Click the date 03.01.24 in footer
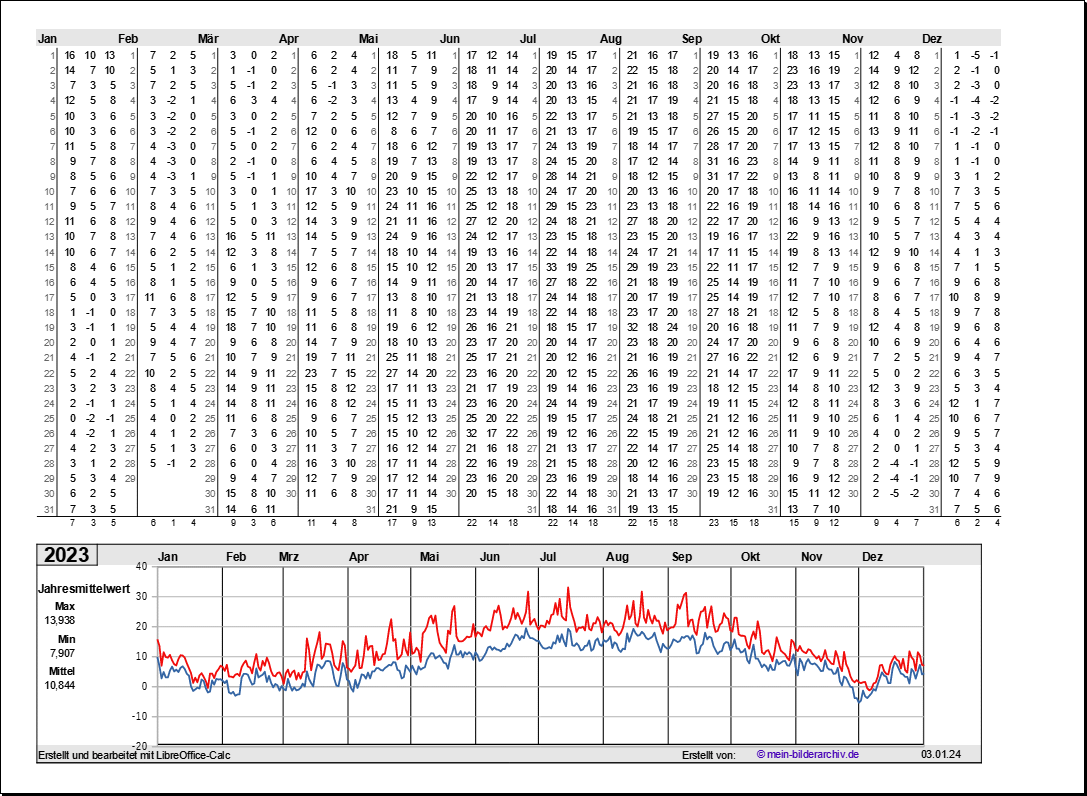The height and width of the screenshot is (796, 1087). (x=941, y=754)
